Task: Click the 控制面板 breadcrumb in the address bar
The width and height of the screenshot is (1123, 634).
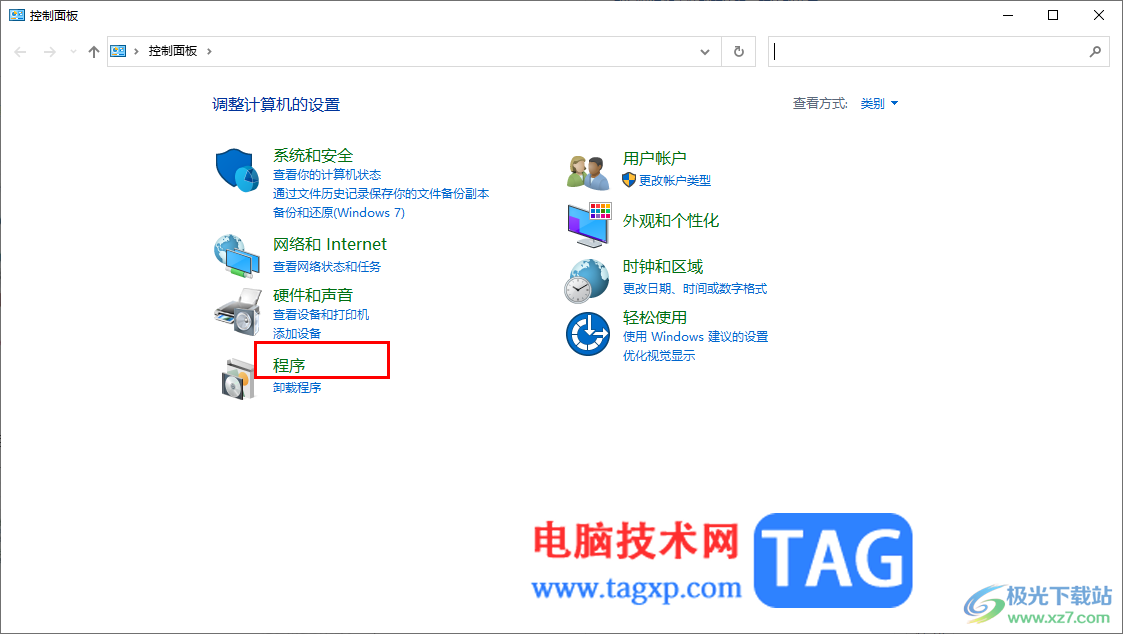Action: 173,51
